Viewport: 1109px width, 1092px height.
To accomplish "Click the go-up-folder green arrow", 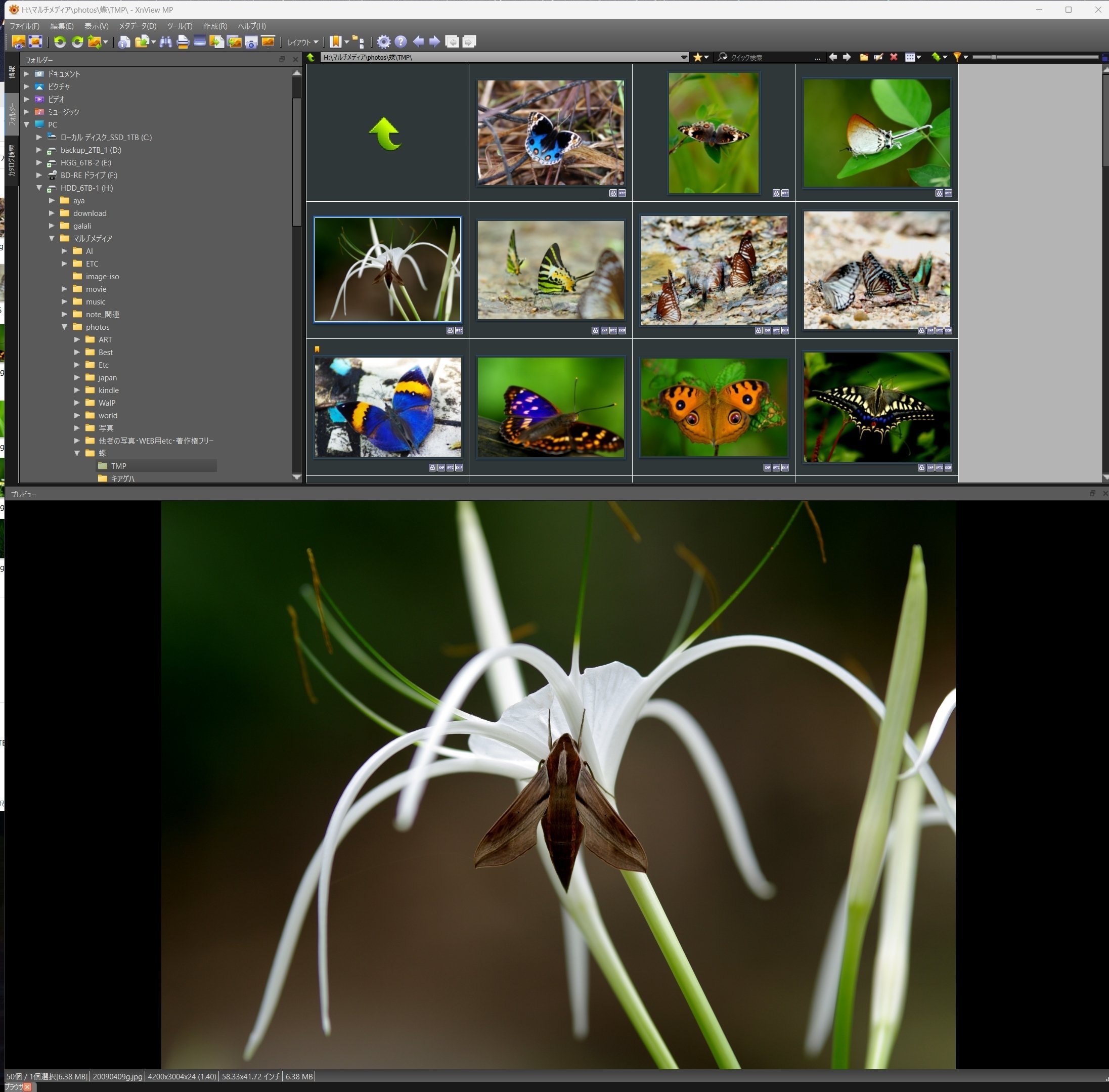I will [386, 133].
